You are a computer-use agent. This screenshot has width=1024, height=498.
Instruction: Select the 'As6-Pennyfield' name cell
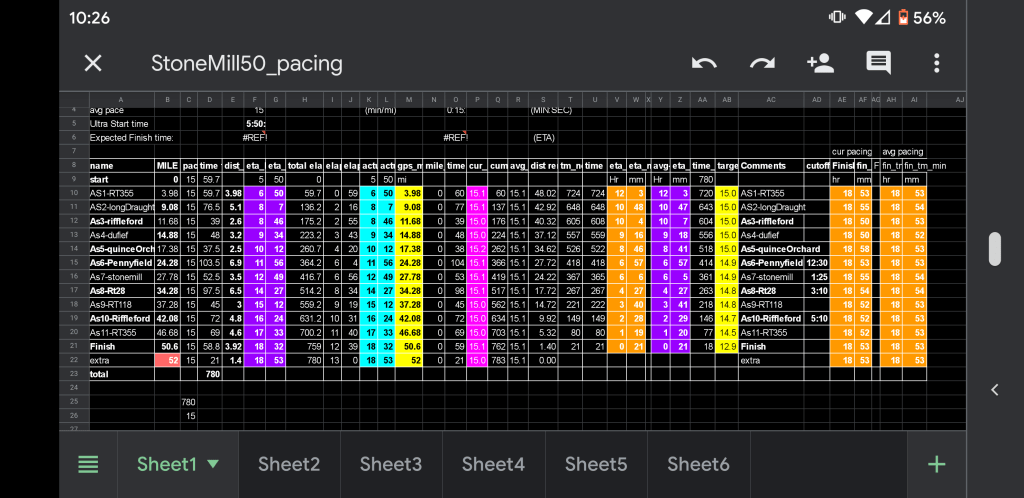coord(120,262)
